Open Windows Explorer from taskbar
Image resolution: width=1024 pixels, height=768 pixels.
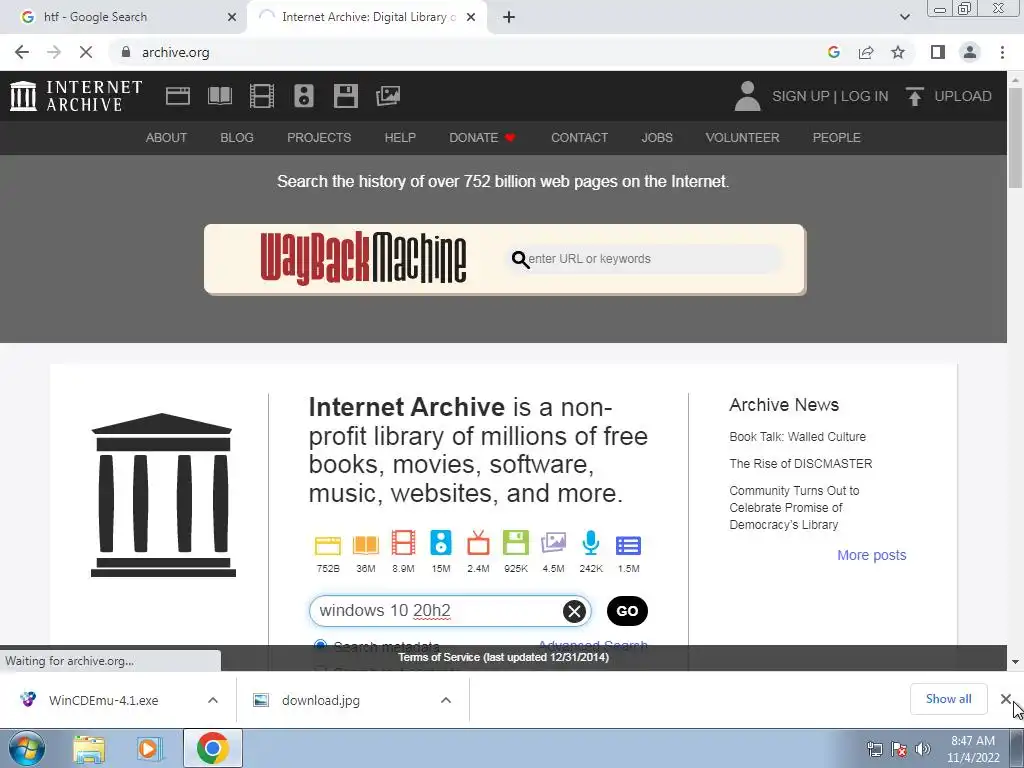pyautogui.click(x=89, y=748)
